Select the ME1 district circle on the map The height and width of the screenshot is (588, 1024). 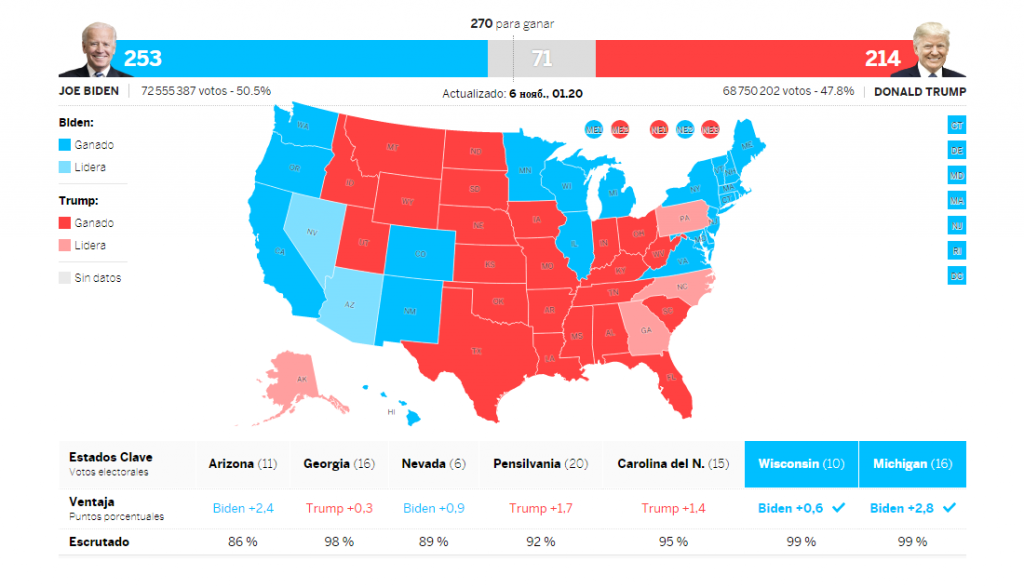[x=593, y=128]
